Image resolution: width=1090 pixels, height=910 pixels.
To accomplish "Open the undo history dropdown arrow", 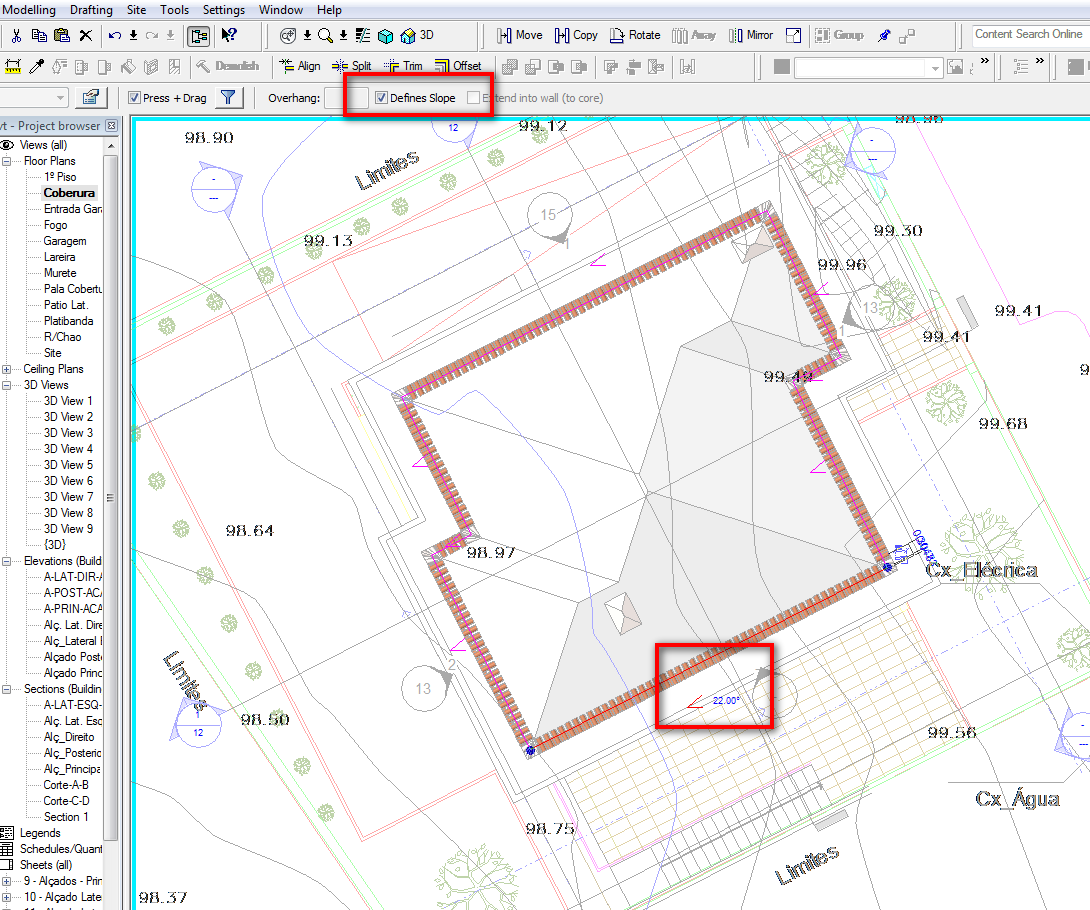I will pyautogui.click(x=133, y=35).
